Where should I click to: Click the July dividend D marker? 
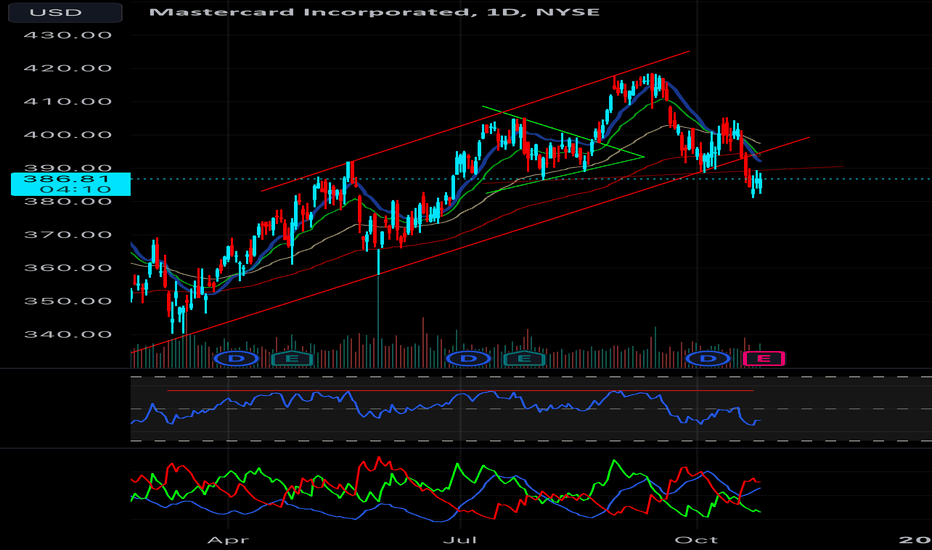468,359
